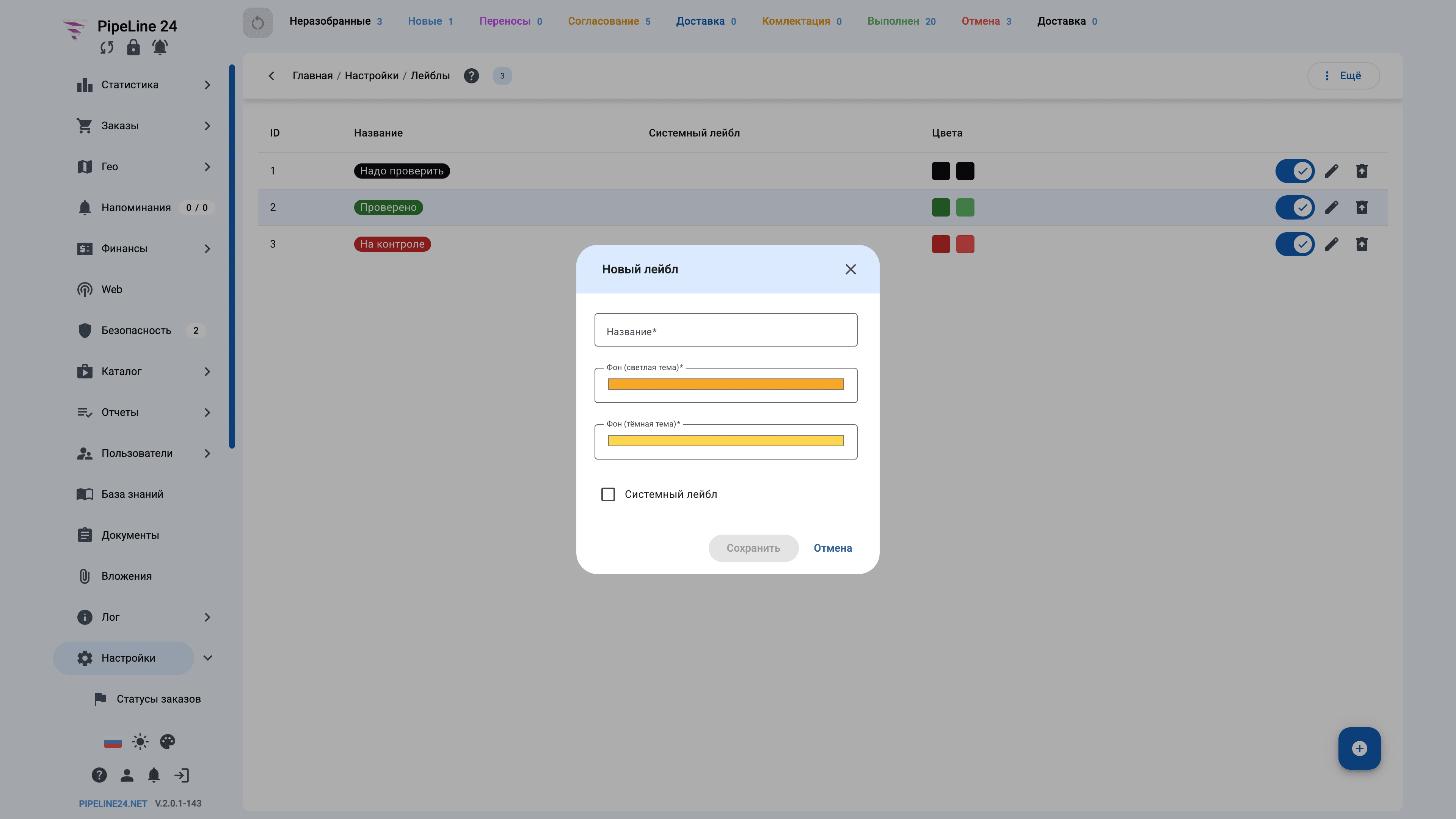Open the Ещё more options button
The image size is (1456, 819).
click(1343, 76)
